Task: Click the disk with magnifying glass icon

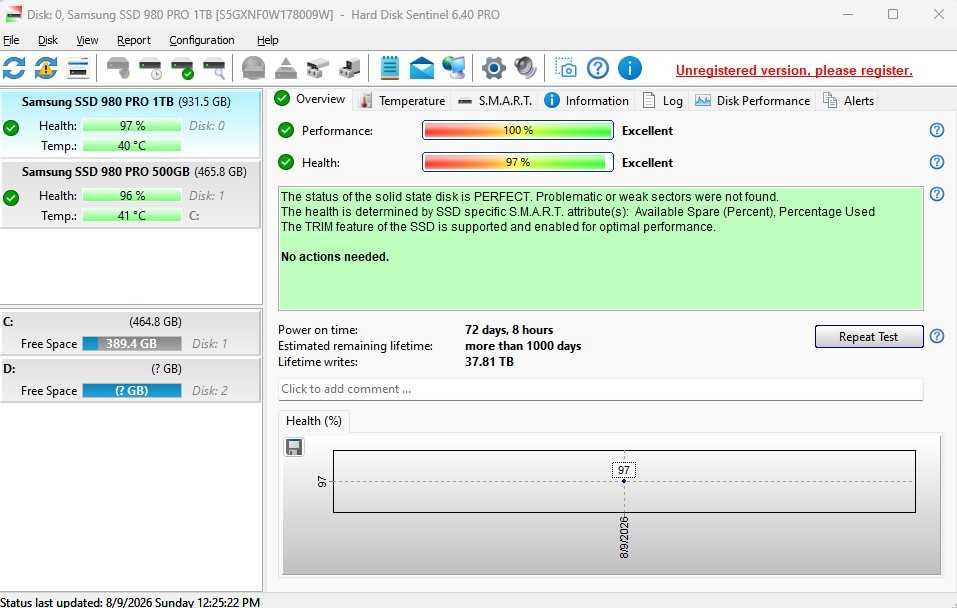Action: [214, 68]
